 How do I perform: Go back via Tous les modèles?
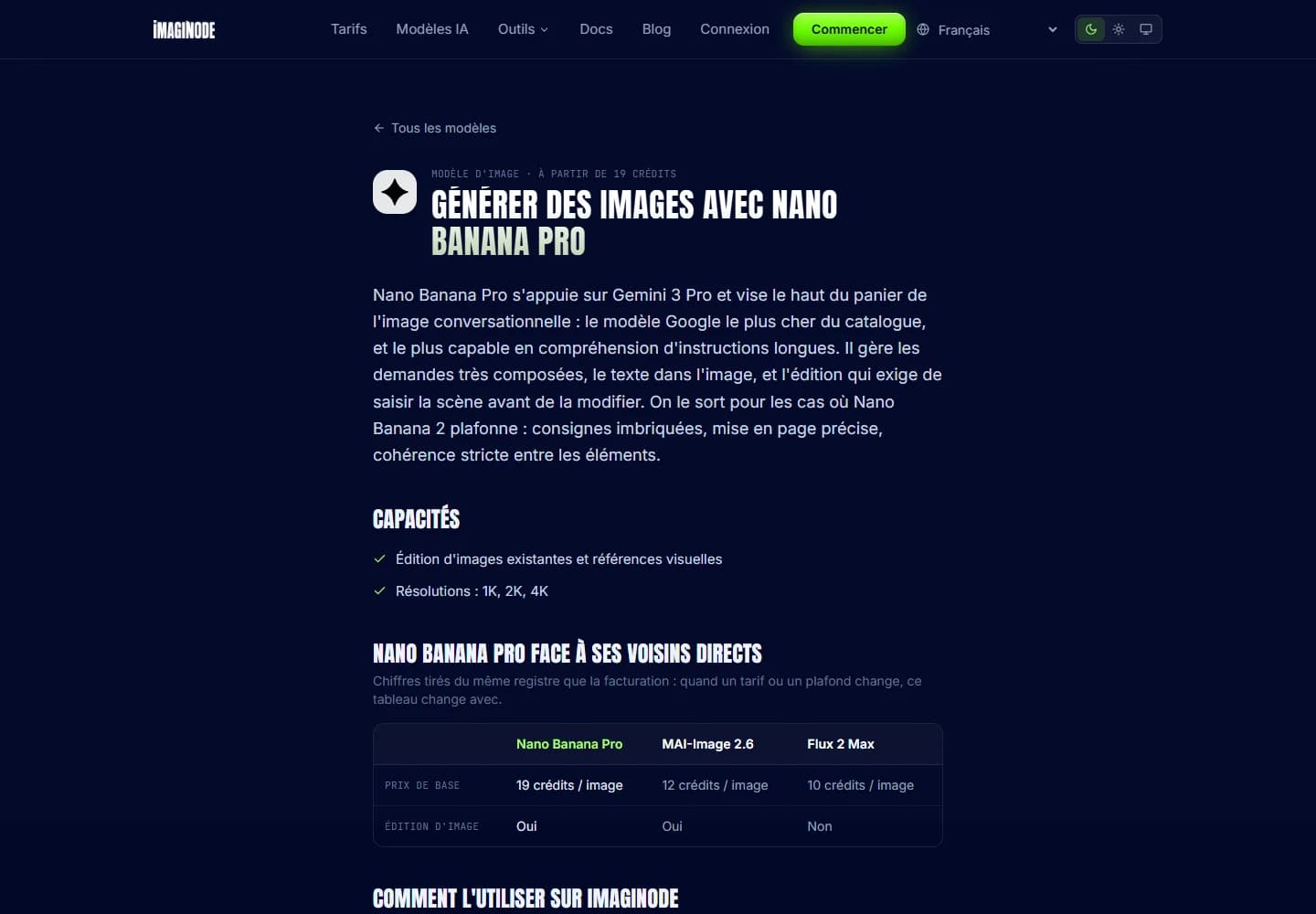(x=435, y=128)
